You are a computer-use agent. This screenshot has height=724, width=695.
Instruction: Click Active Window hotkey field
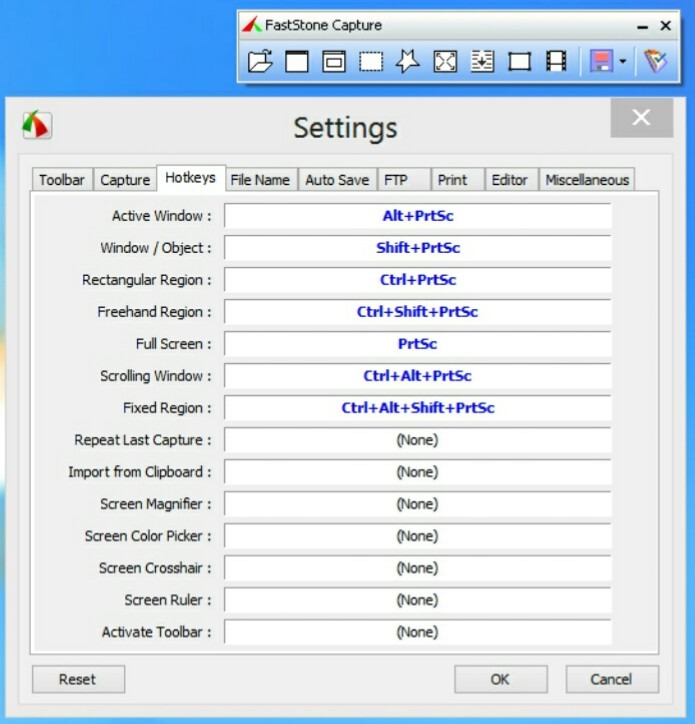418,216
